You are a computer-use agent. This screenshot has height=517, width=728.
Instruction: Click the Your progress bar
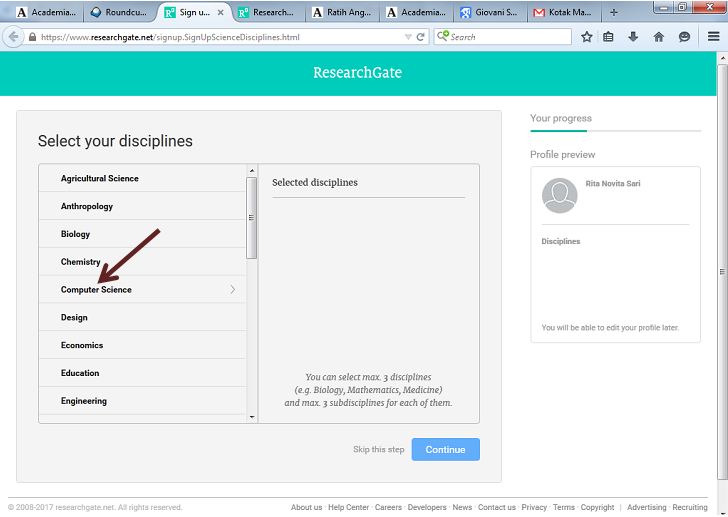tap(615, 131)
